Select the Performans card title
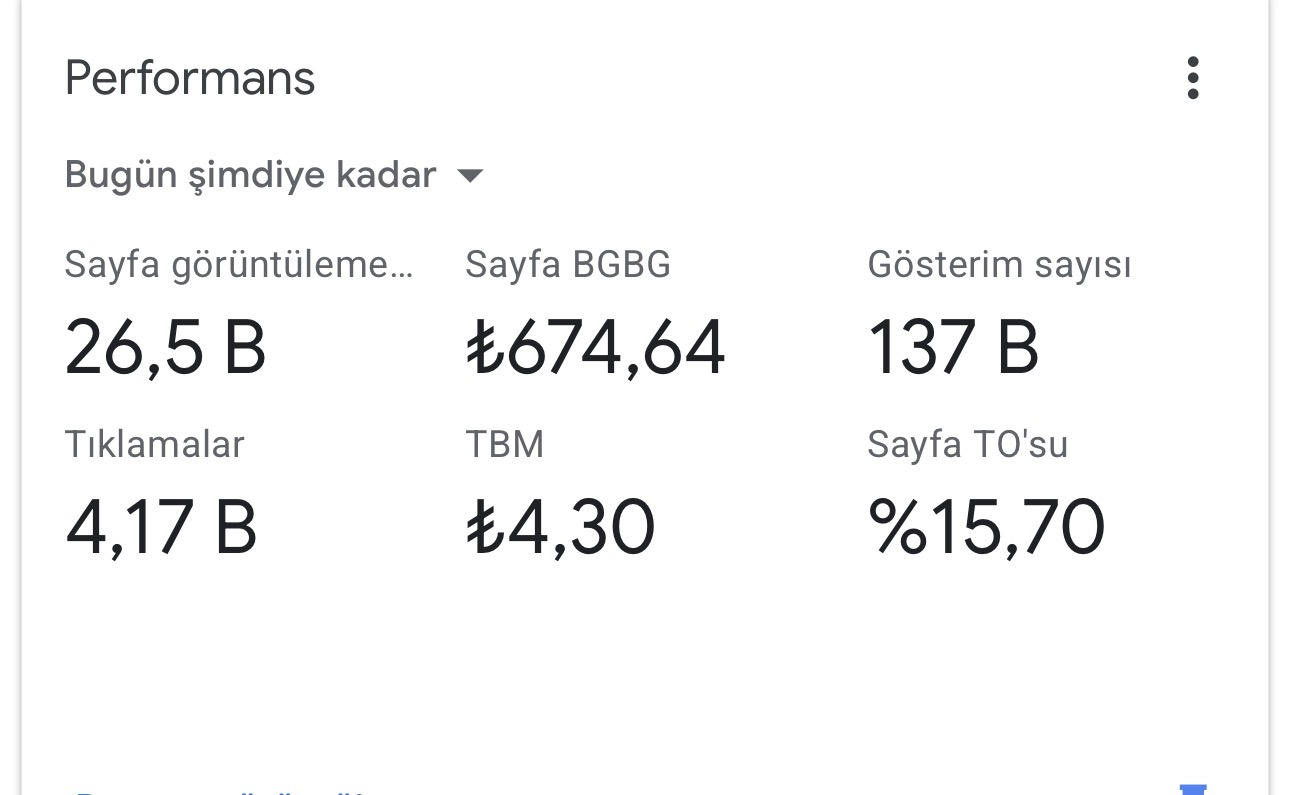This screenshot has height=795, width=1290. pyautogui.click(x=190, y=78)
